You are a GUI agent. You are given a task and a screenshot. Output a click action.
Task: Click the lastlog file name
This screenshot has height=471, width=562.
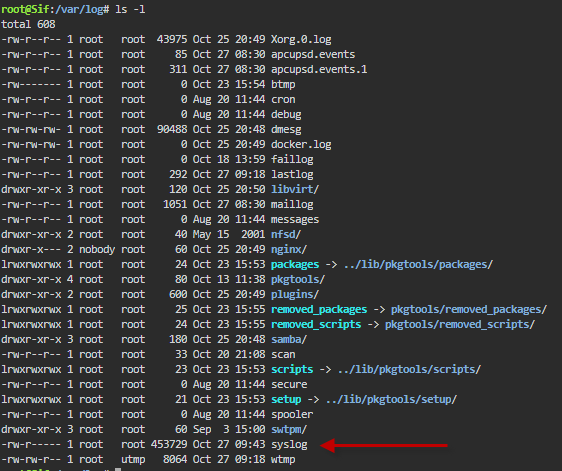(x=292, y=175)
